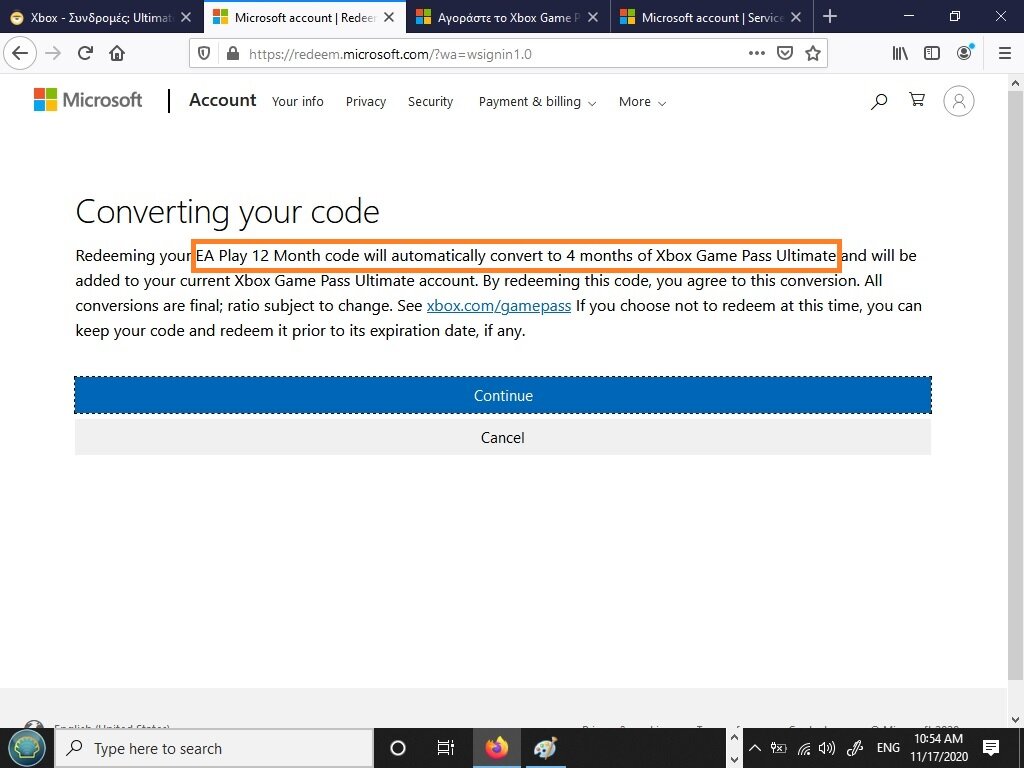Close the Microsoft account Services tab
This screenshot has height=768, width=1024.
(796, 18)
